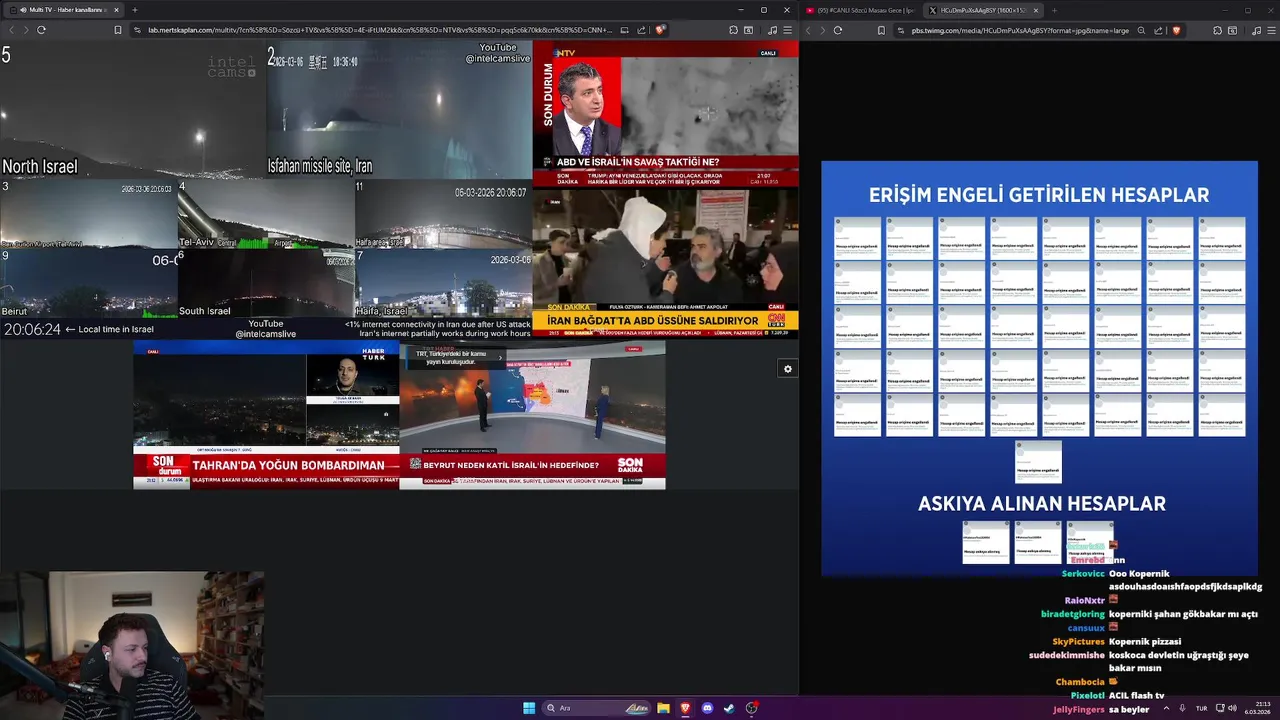This screenshot has height=720, width=1280.
Task: Click the Beirut camera feed
Action: coord(88,283)
